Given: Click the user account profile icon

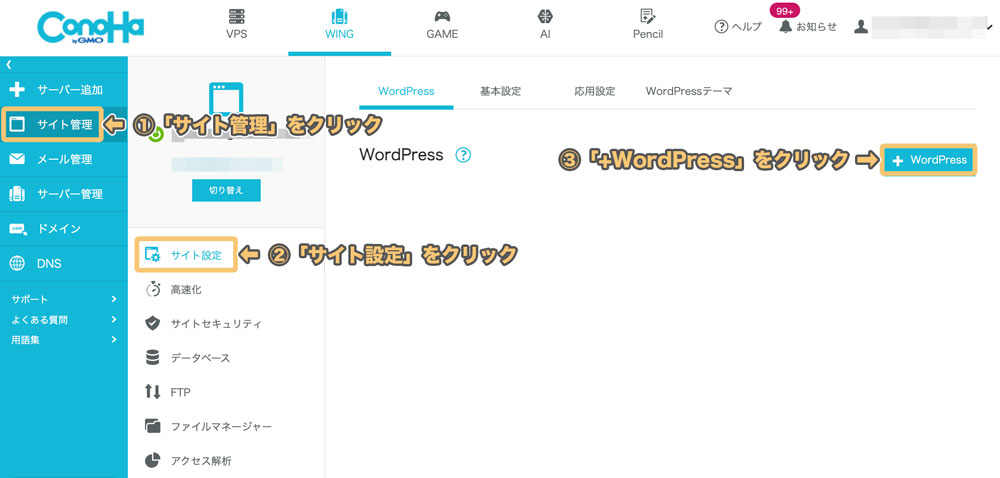Looking at the screenshot, I should [860, 27].
